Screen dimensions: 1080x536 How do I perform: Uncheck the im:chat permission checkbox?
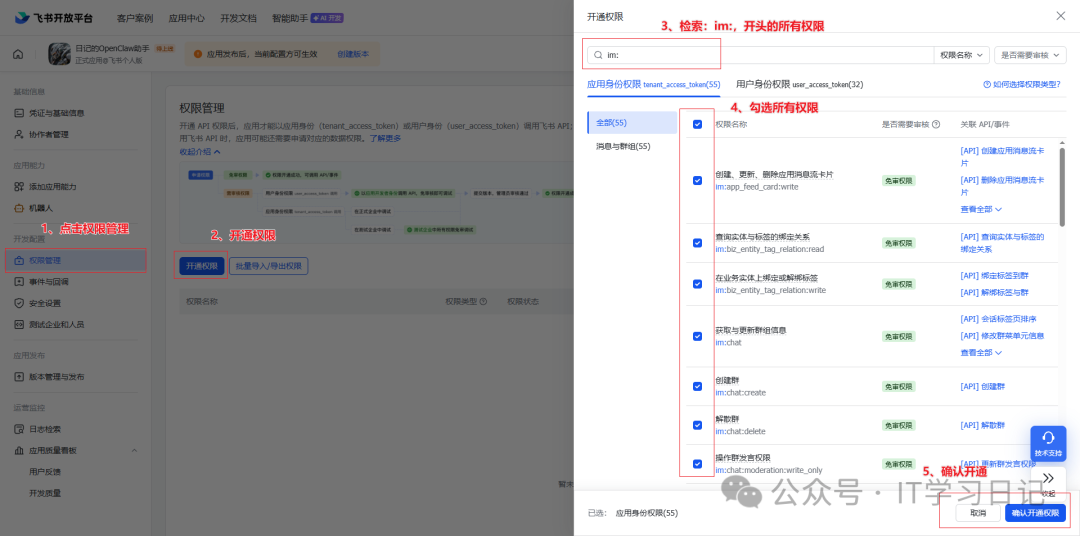pyautogui.click(x=697, y=336)
